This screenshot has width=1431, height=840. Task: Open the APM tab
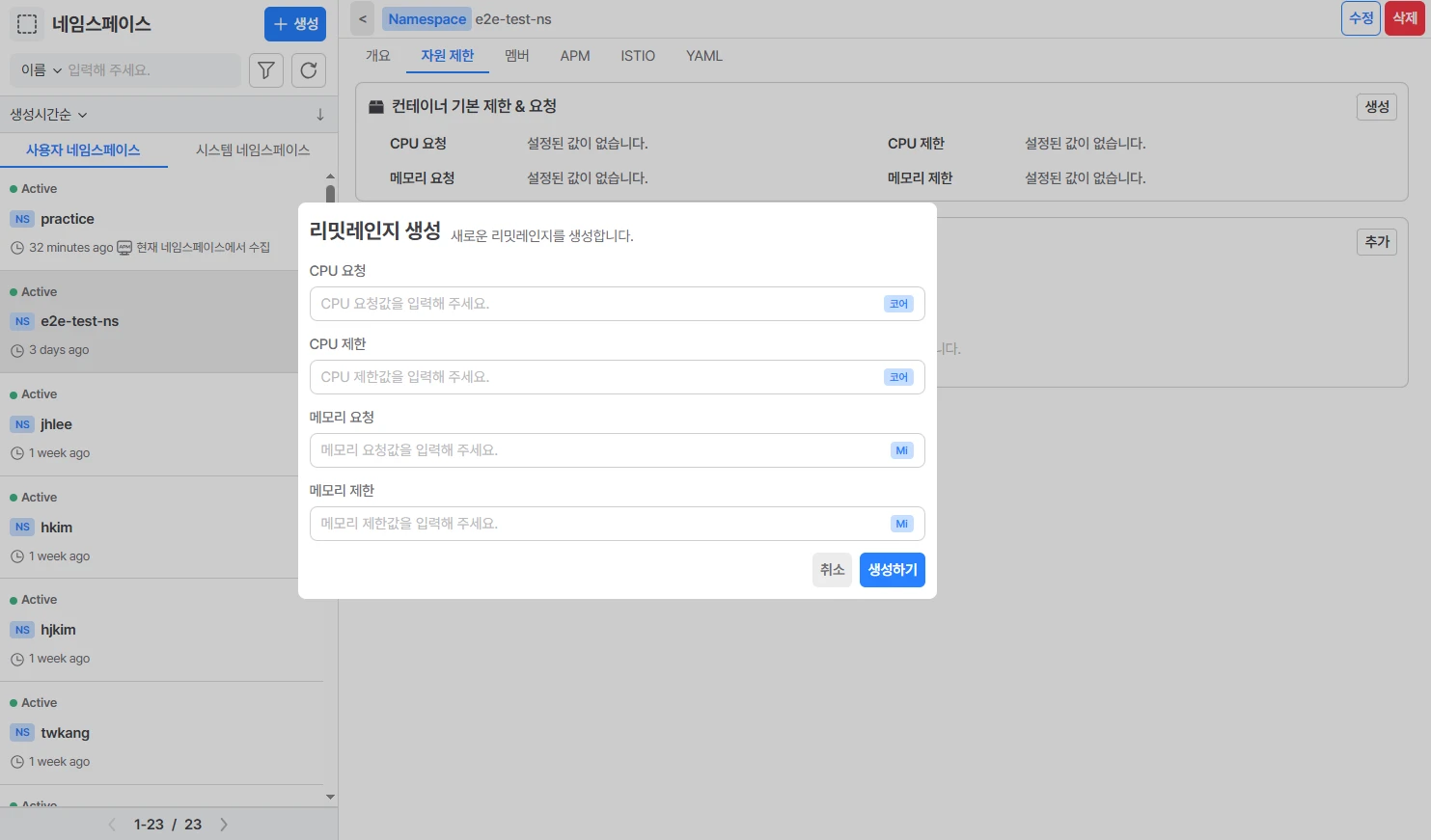575,56
